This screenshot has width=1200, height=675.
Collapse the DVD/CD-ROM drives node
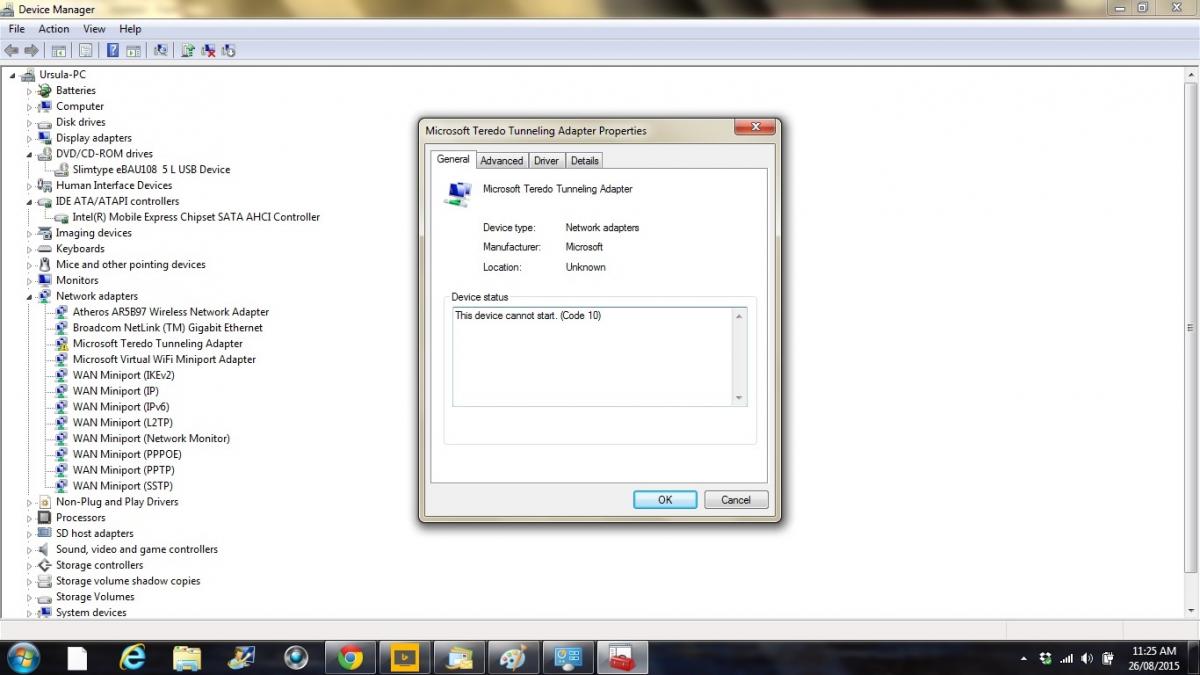pos(29,154)
